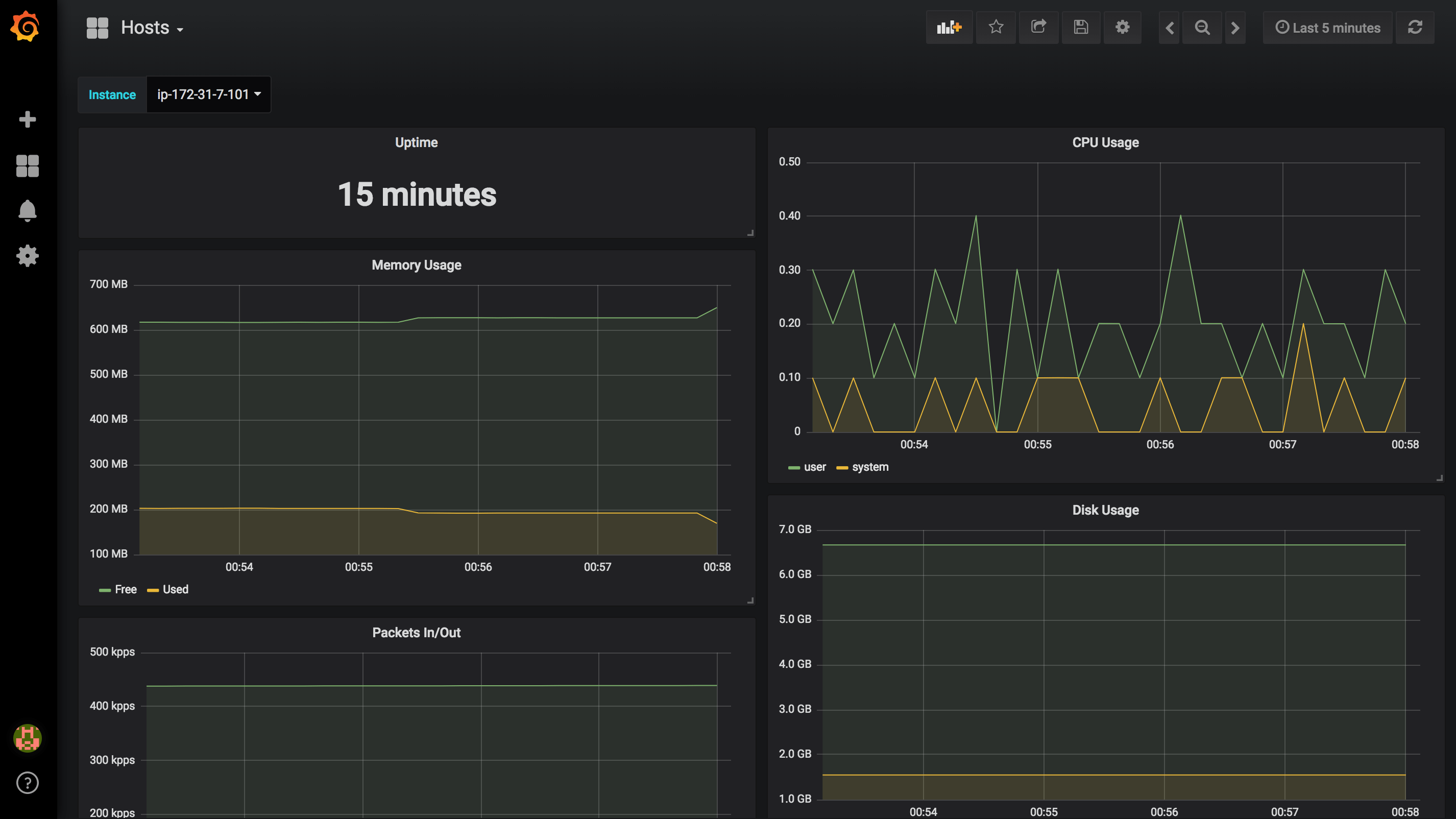
Task: Click the Memory Usage panel resize handle
Action: tap(750, 600)
